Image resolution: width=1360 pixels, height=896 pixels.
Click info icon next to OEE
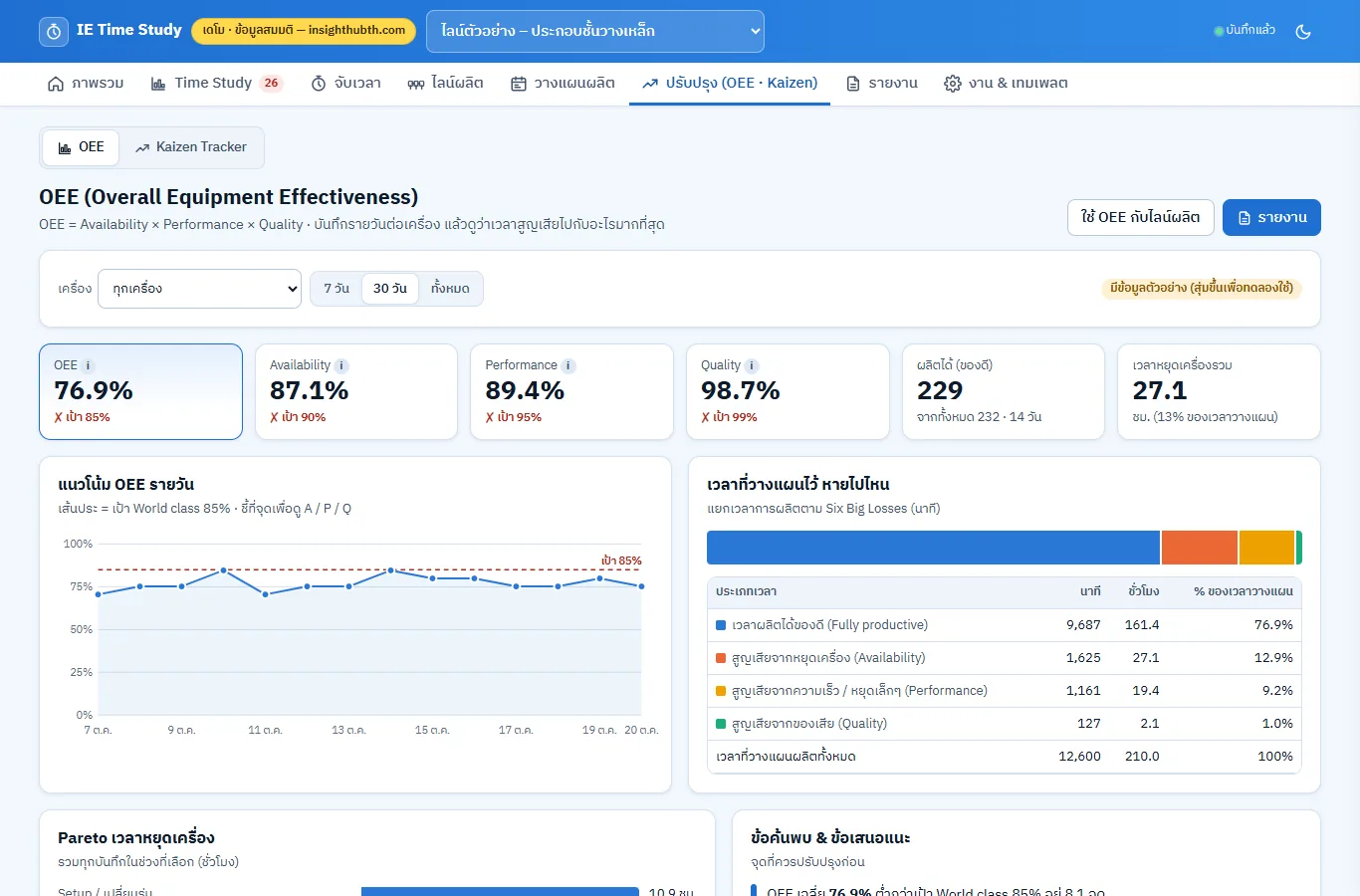[x=88, y=365]
